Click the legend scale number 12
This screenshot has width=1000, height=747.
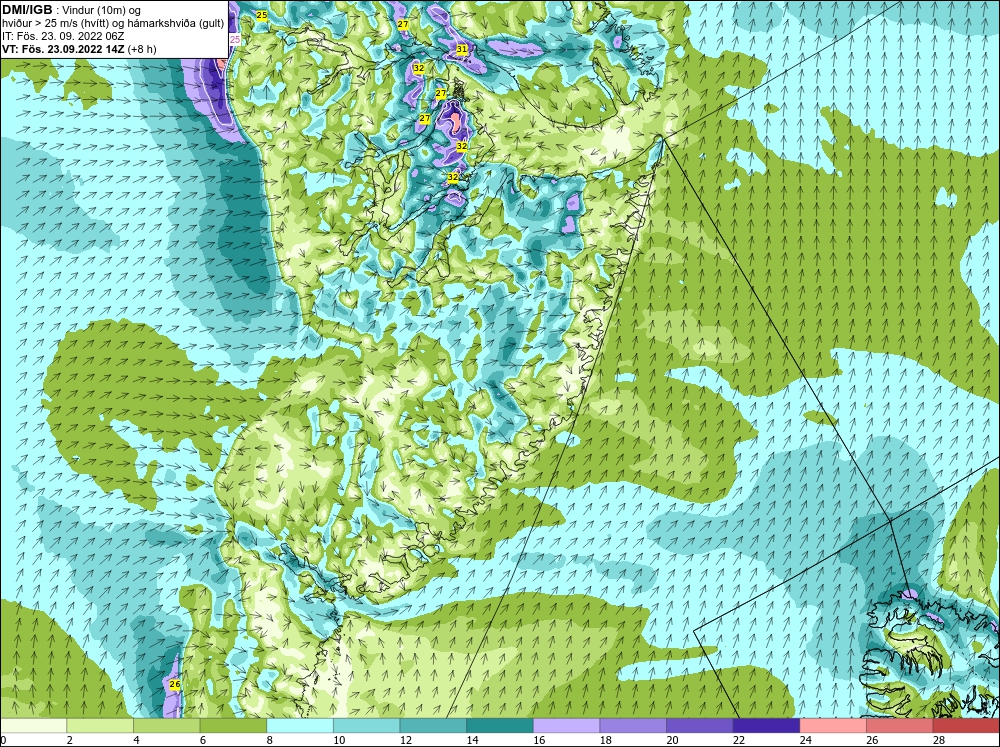click(406, 740)
